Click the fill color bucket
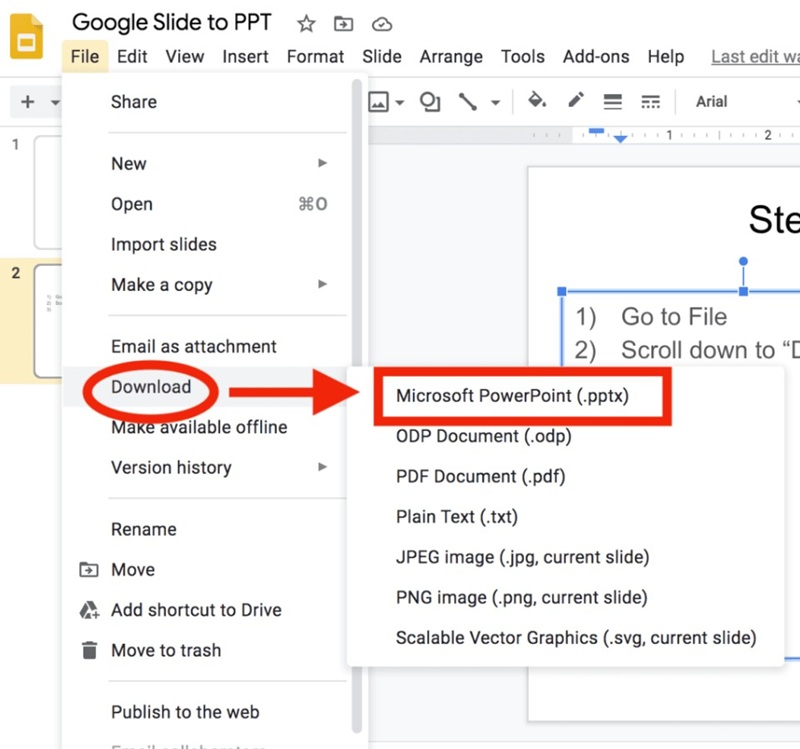The image size is (800, 749). coord(537,101)
